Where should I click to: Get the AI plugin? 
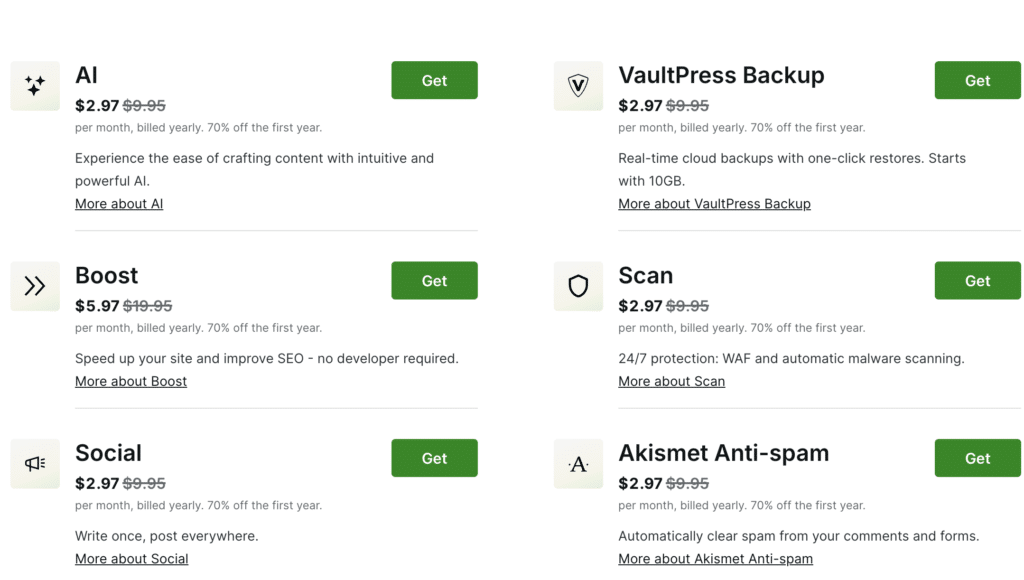(x=434, y=80)
